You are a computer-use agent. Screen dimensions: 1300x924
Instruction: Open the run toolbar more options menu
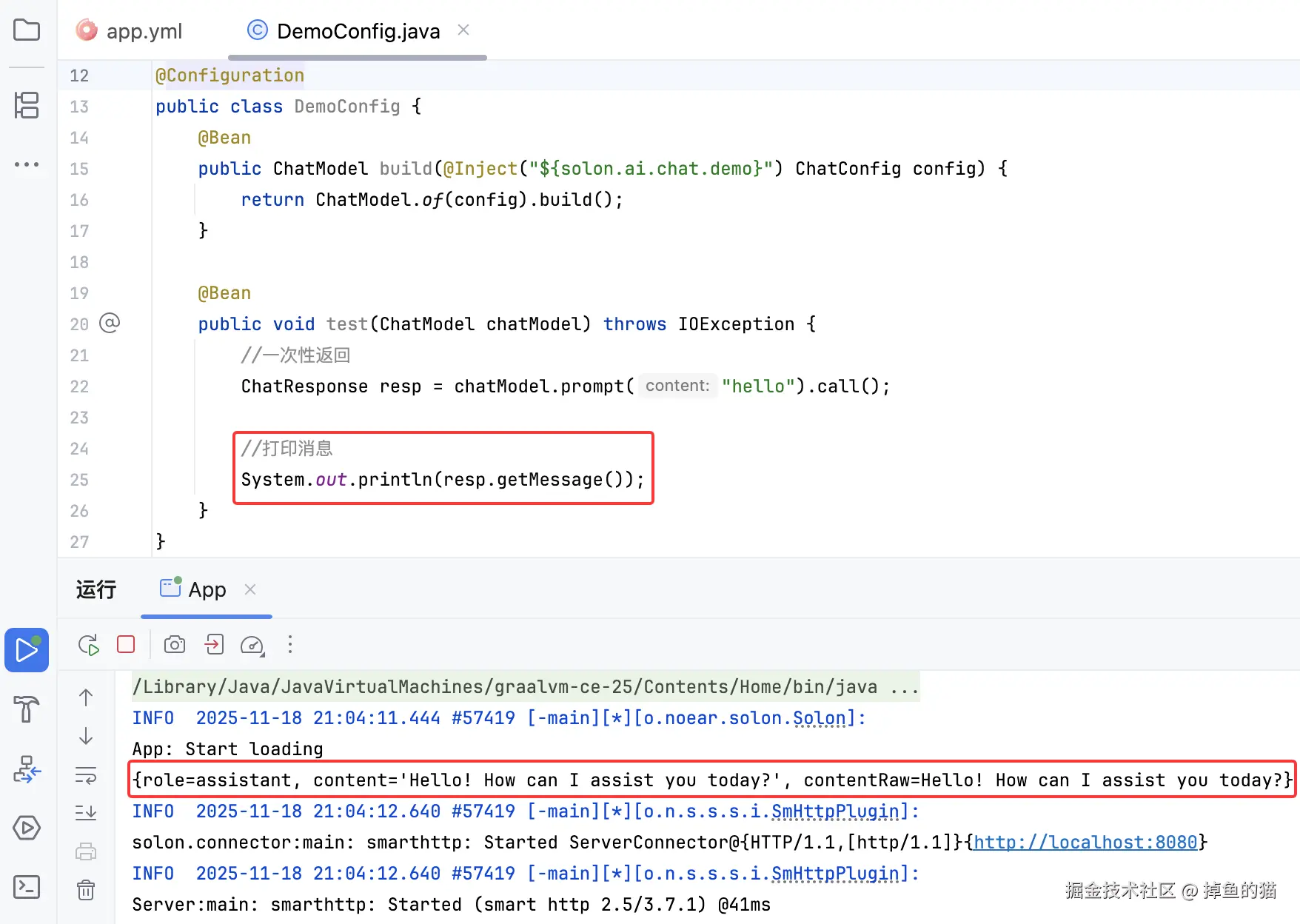[x=290, y=645]
